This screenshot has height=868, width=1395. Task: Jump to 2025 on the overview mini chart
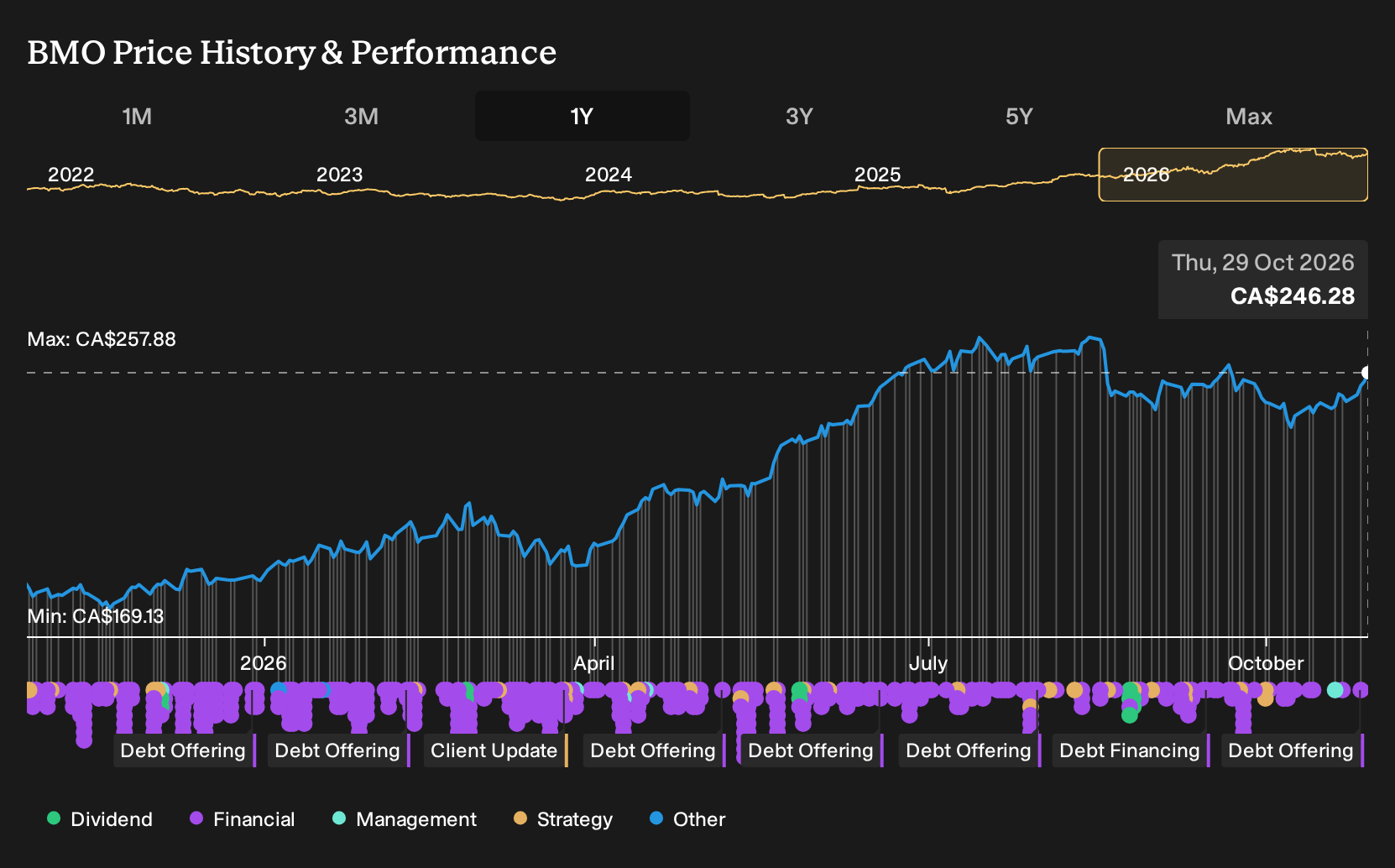(x=877, y=175)
